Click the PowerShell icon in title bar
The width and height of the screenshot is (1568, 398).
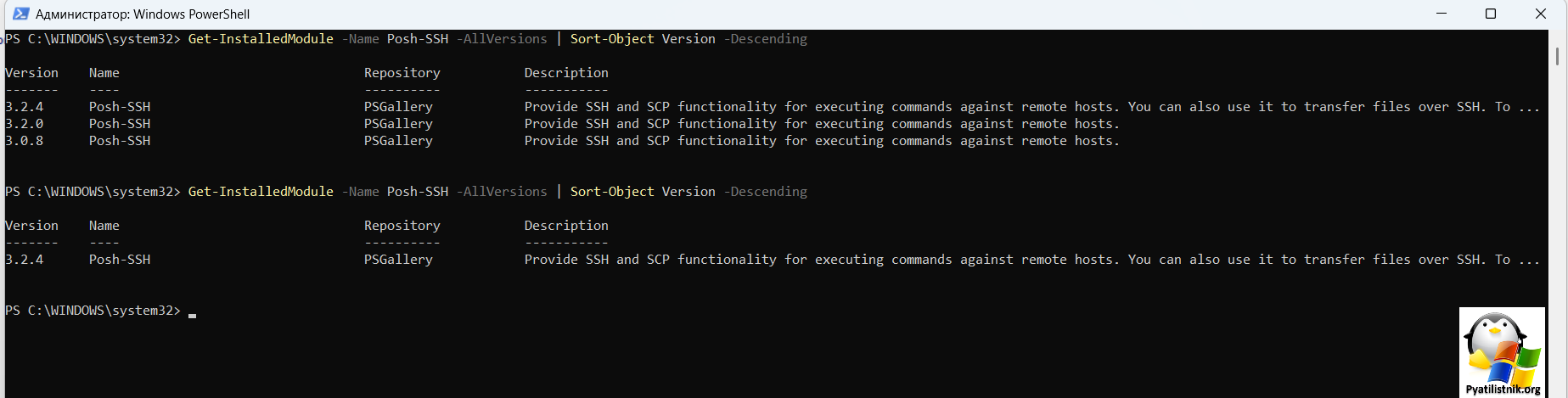coord(20,14)
